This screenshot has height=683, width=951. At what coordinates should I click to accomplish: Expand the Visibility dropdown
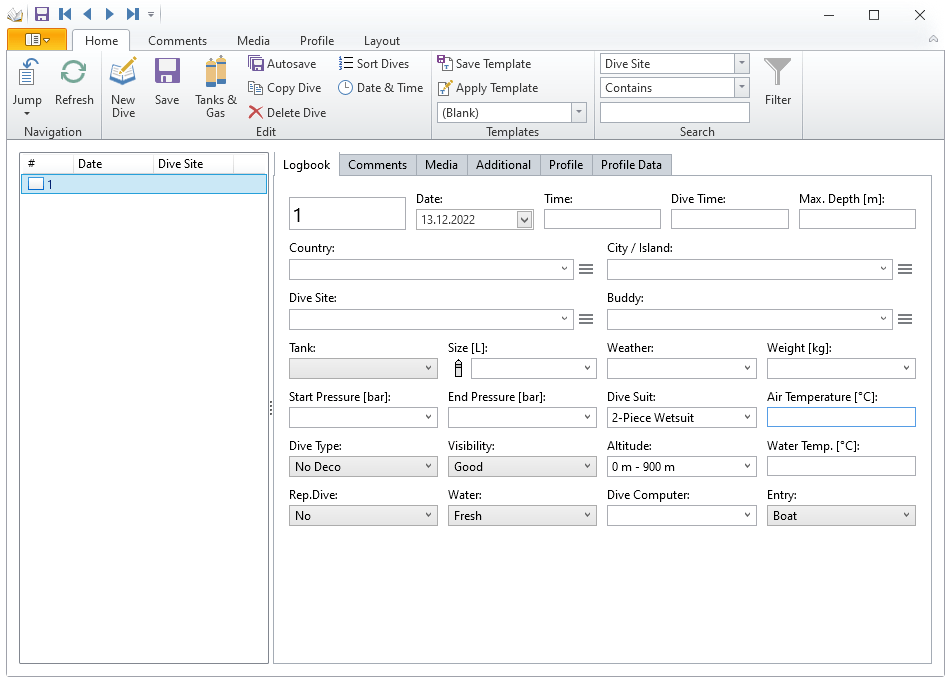pos(587,466)
